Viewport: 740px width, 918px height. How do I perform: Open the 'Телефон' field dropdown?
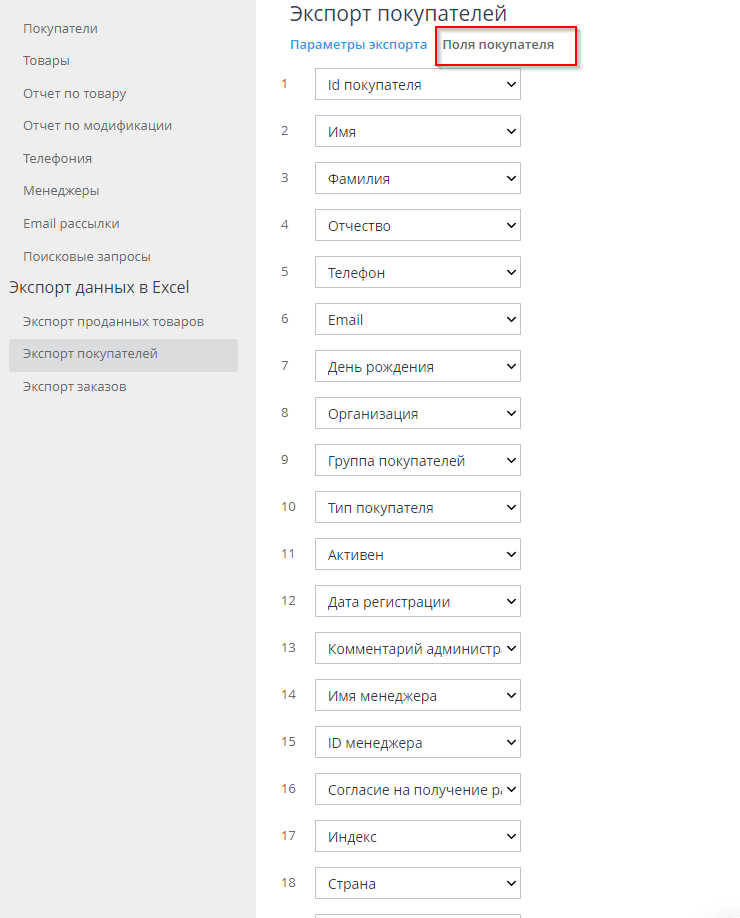pos(417,273)
